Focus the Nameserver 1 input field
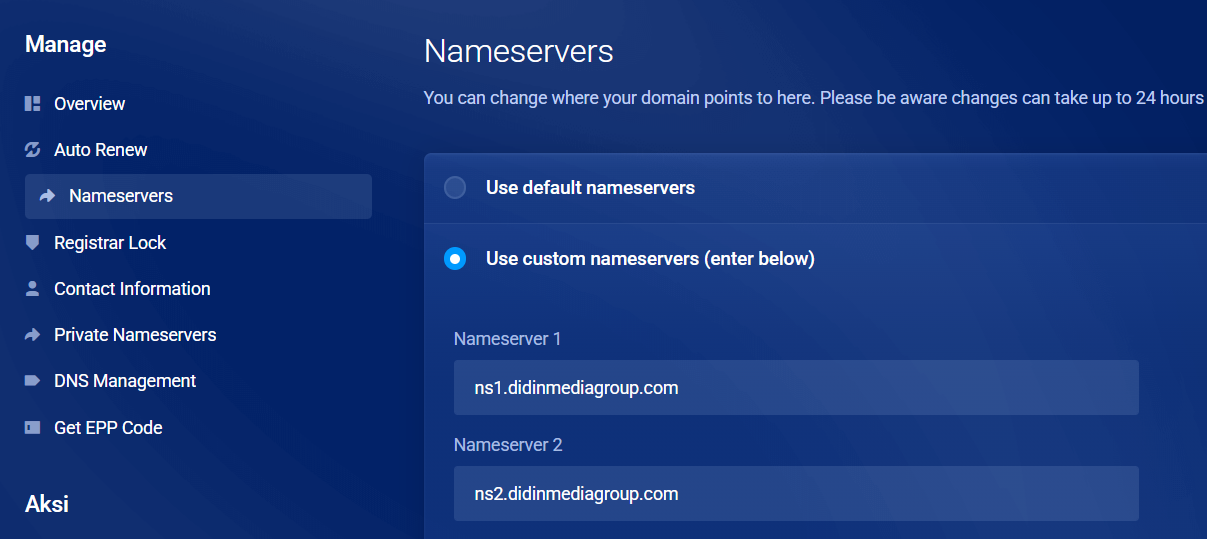 coord(795,387)
